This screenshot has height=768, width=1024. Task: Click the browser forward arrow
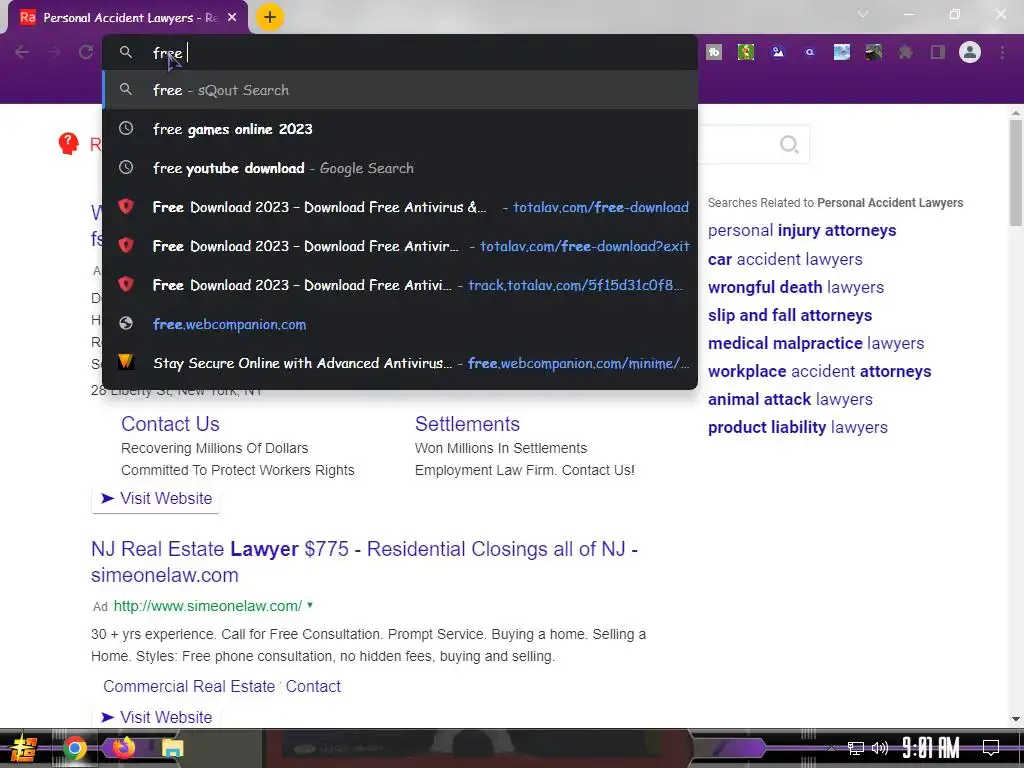(54, 52)
